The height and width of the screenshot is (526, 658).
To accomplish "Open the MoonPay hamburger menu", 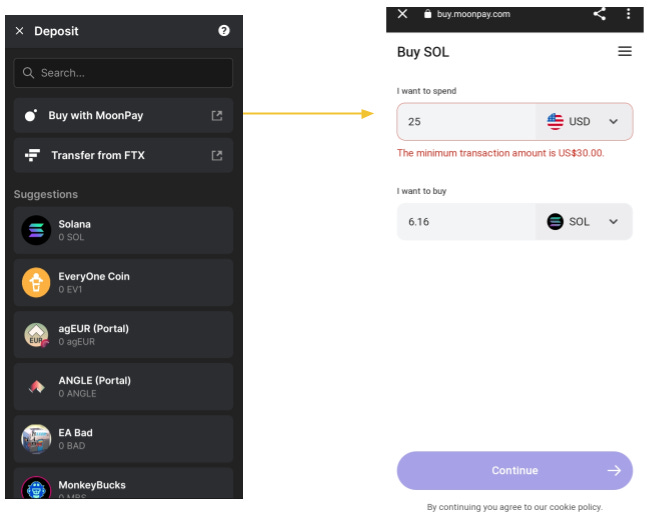I will point(624,51).
